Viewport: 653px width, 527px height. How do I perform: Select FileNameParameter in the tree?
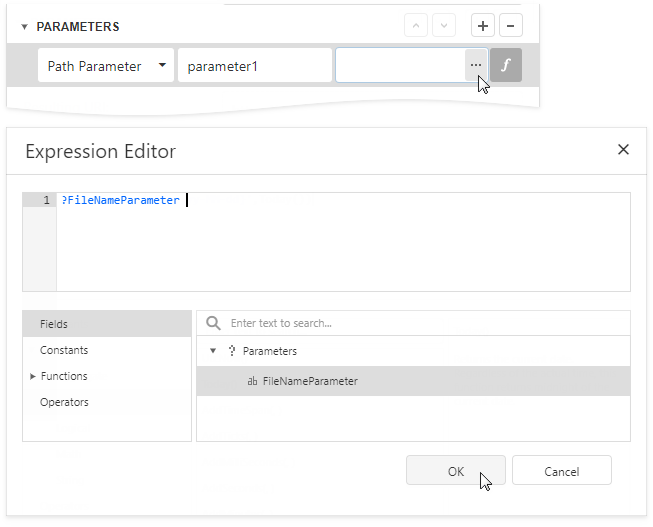click(x=310, y=381)
